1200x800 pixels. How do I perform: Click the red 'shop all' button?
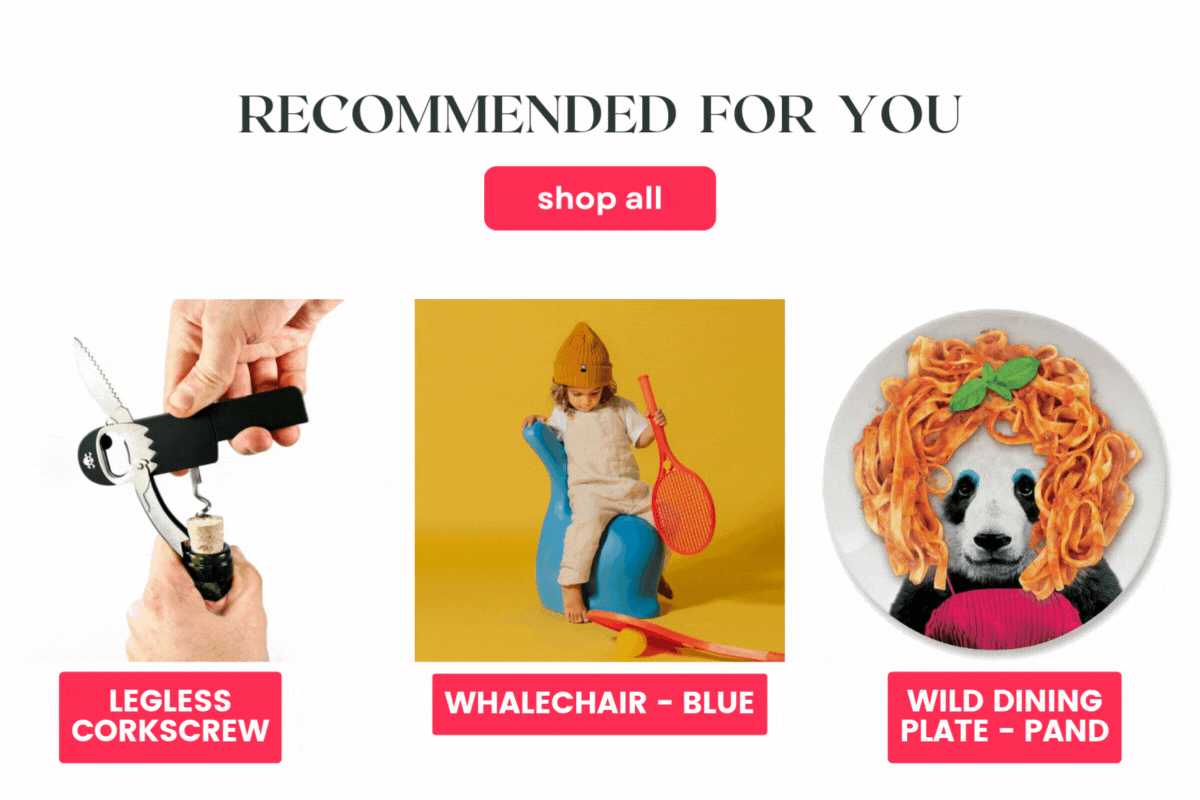[600, 198]
